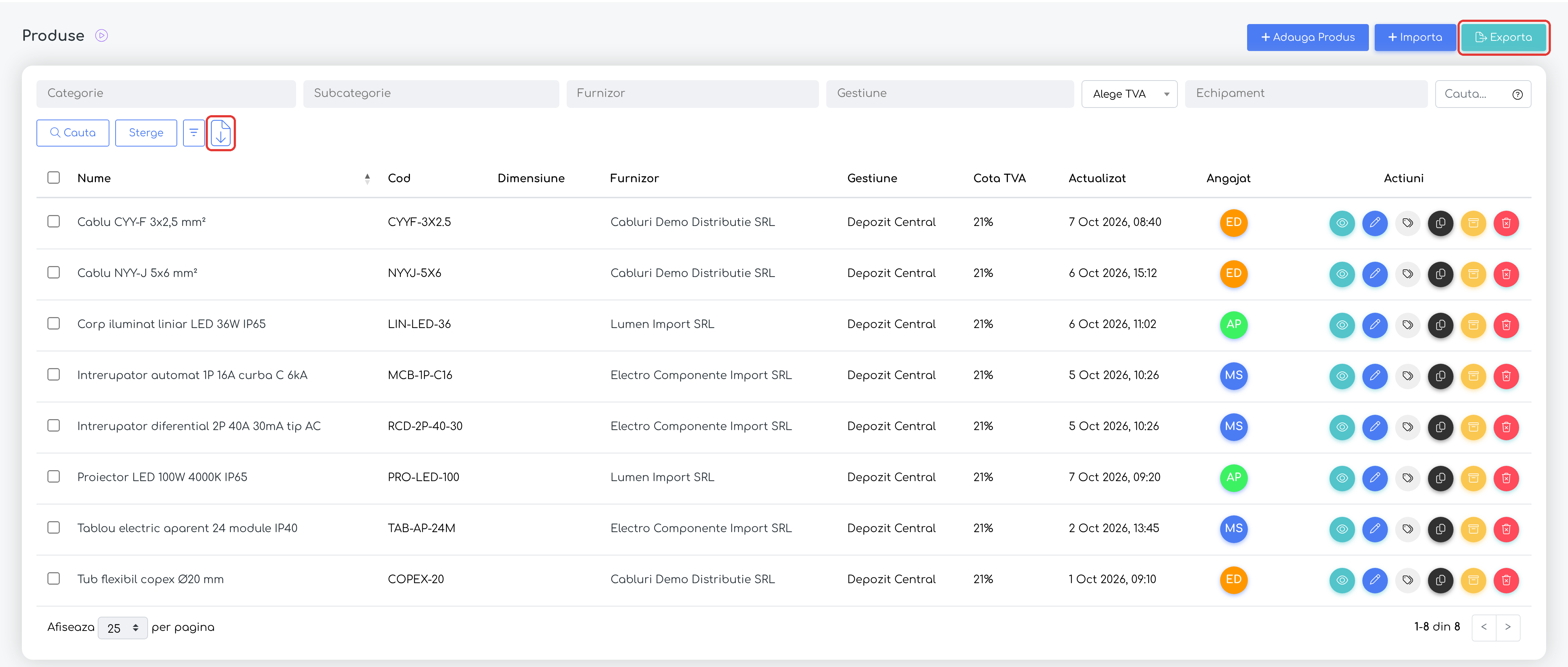Check the Proiector LED 100W row checkbox
The image size is (1568, 667).
[54, 476]
